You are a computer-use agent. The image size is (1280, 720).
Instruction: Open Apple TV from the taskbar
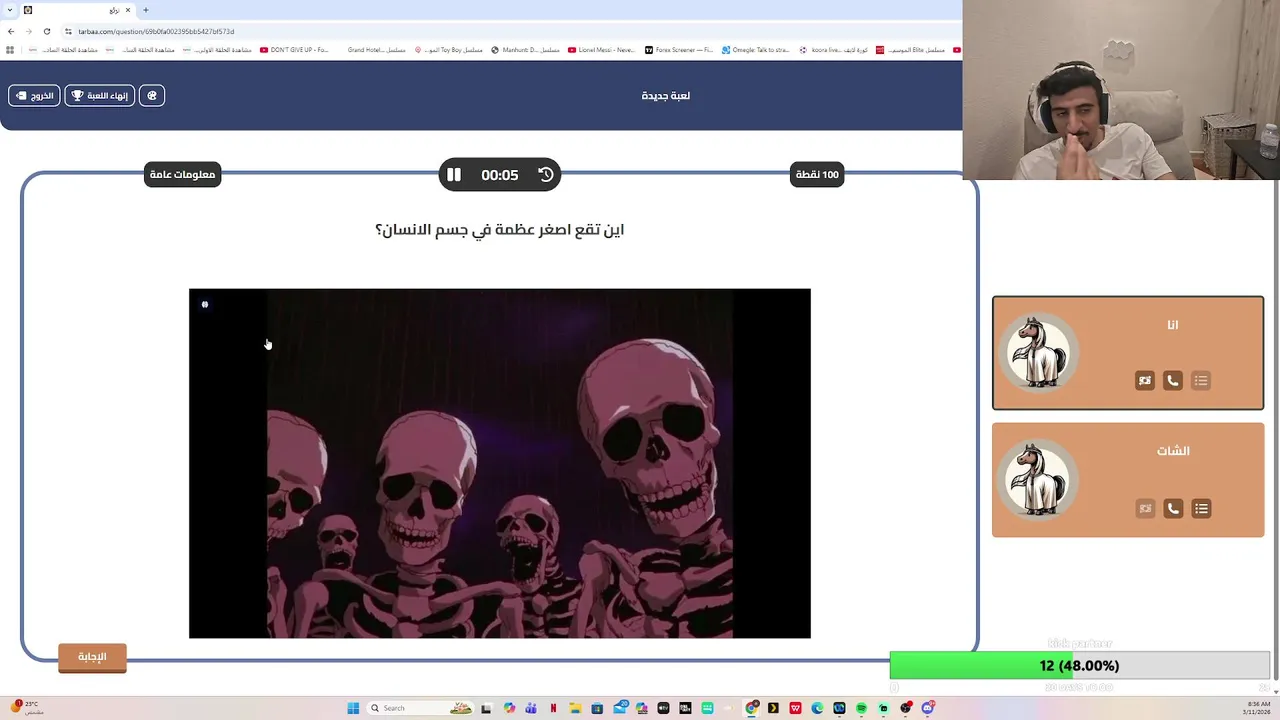(663, 708)
